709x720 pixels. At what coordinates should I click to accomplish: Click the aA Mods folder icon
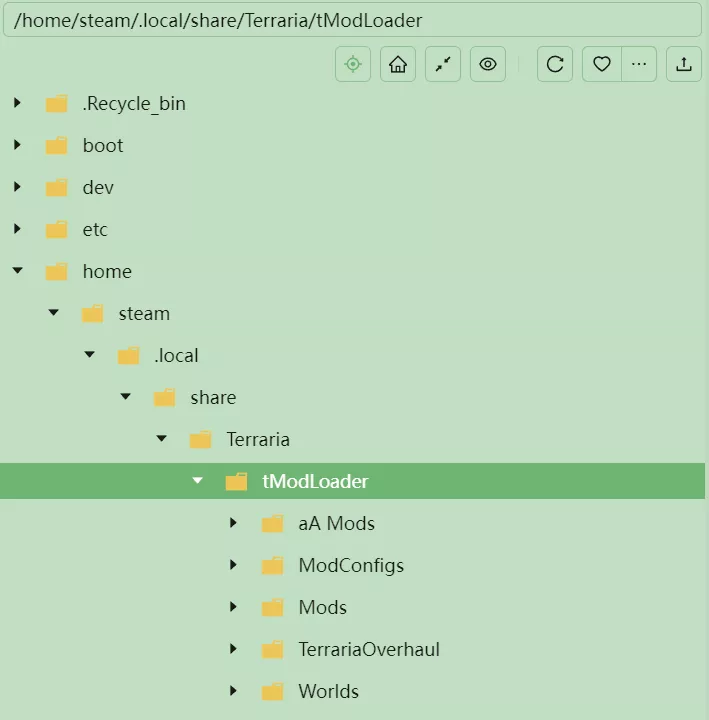click(273, 523)
